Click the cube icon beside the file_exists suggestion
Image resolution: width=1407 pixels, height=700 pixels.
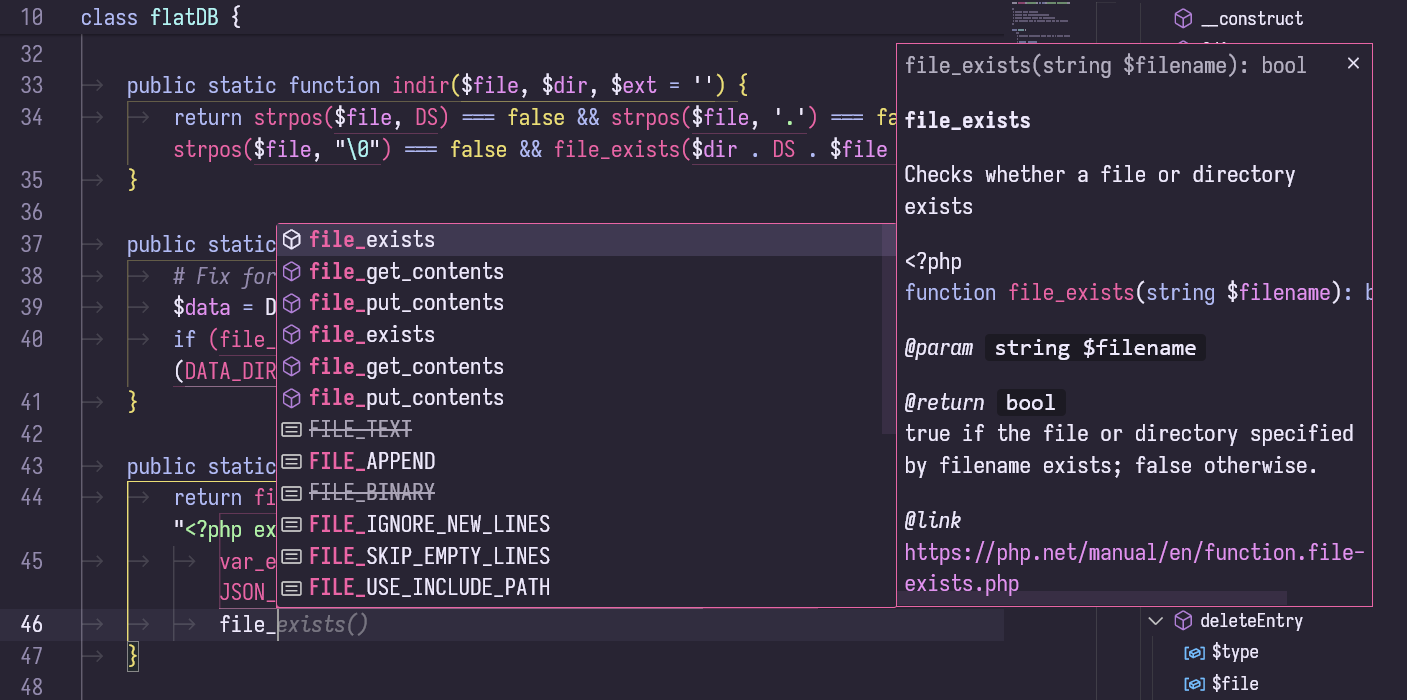pyautogui.click(x=291, y=239)
